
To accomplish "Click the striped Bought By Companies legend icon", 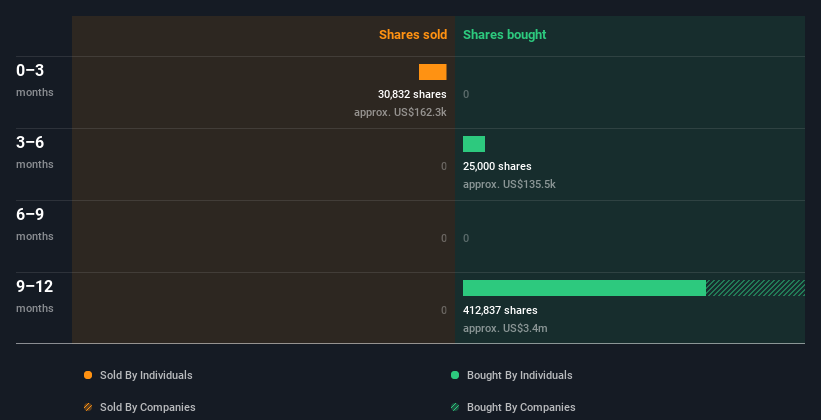I will click(455, 407).
